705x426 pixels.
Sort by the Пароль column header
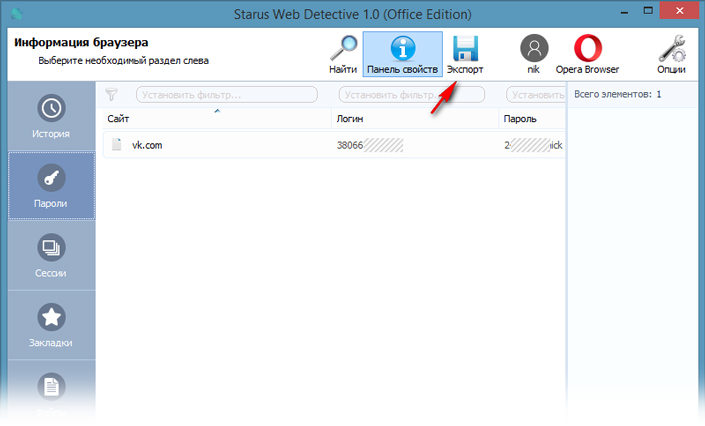(x=532, y=118)
